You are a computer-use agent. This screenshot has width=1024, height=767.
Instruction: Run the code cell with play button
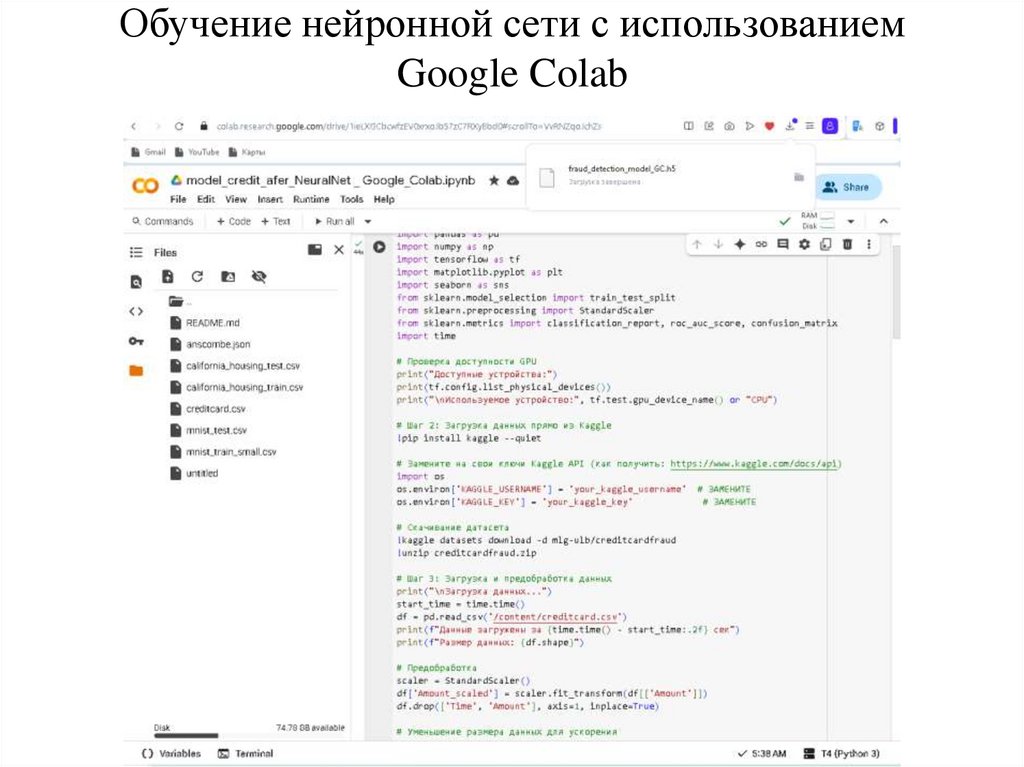click(379, 247)
